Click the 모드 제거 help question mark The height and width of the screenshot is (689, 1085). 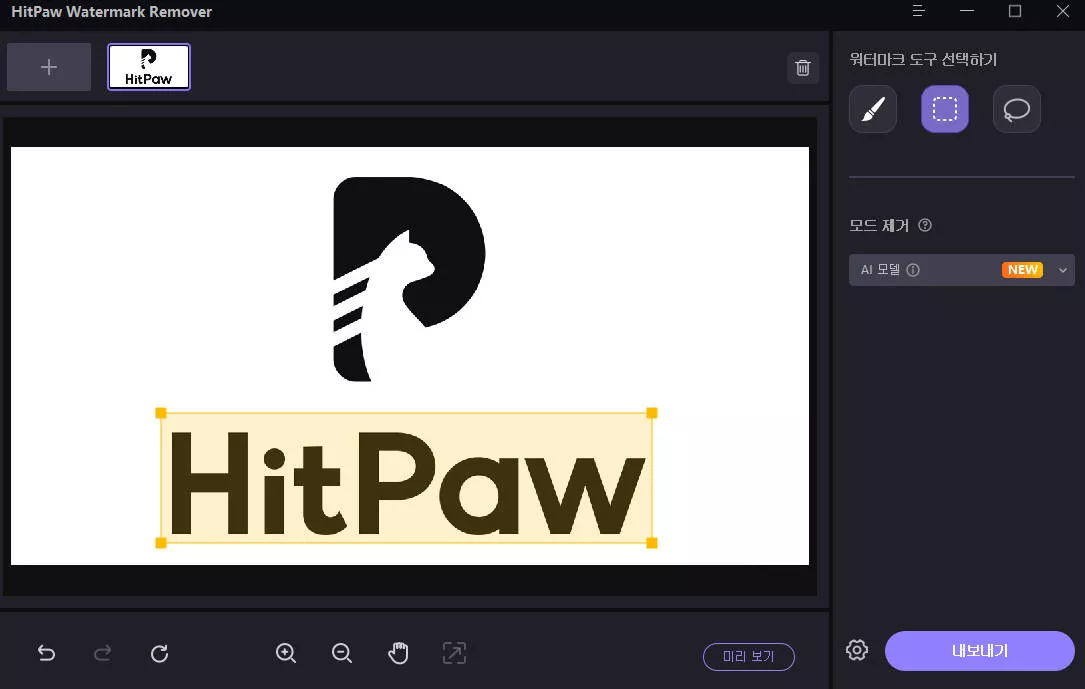click(x=924, y=225)
